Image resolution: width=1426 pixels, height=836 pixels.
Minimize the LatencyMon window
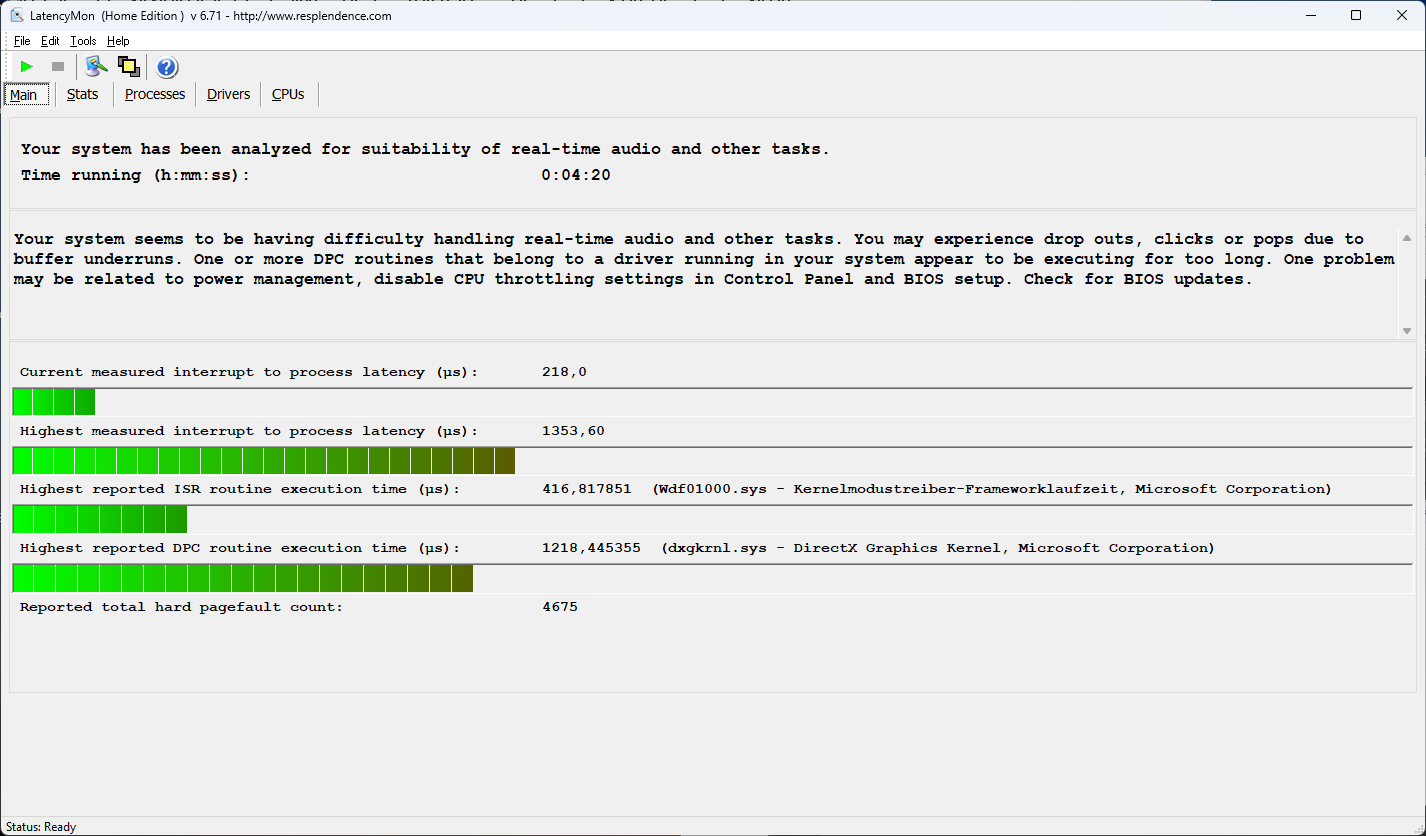click(x=1311, y=15)
